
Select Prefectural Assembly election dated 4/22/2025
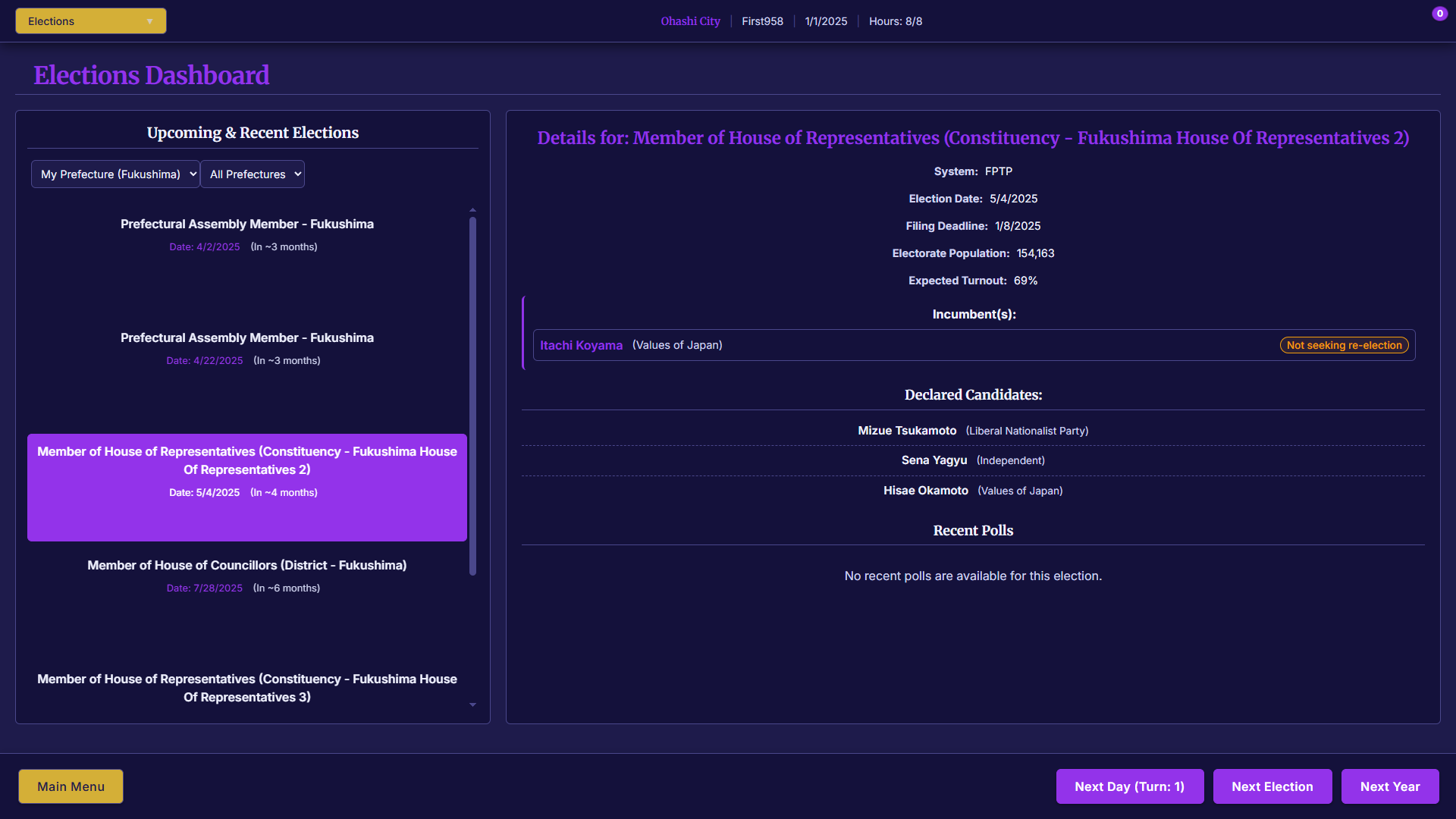246,348
